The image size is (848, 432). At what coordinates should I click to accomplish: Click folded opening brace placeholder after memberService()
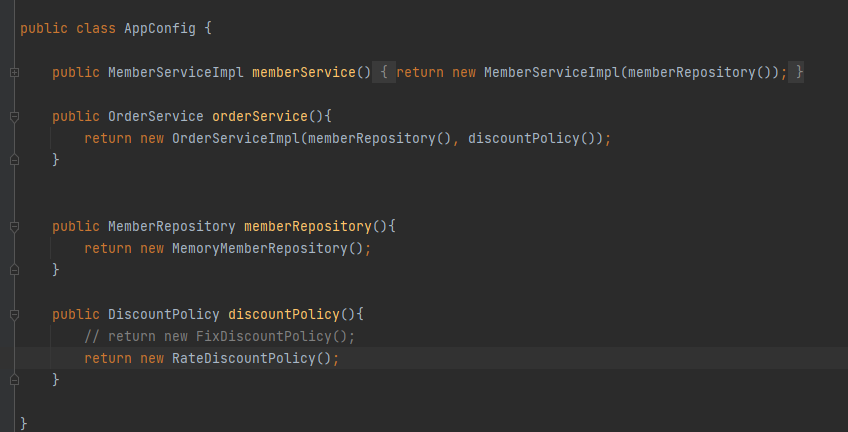click(x=384, y=72)
